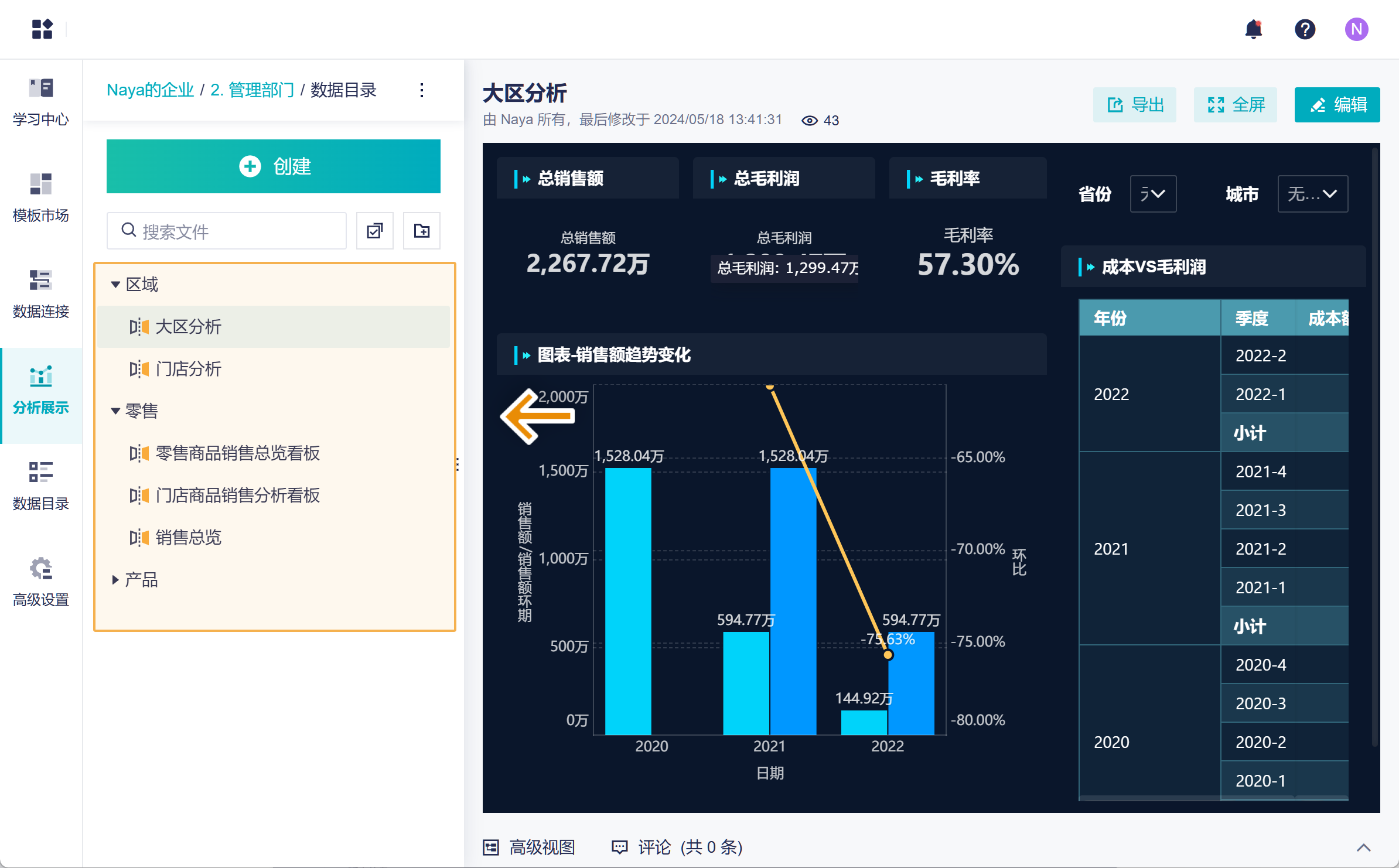Click the user avatar N

[1356, 29]
